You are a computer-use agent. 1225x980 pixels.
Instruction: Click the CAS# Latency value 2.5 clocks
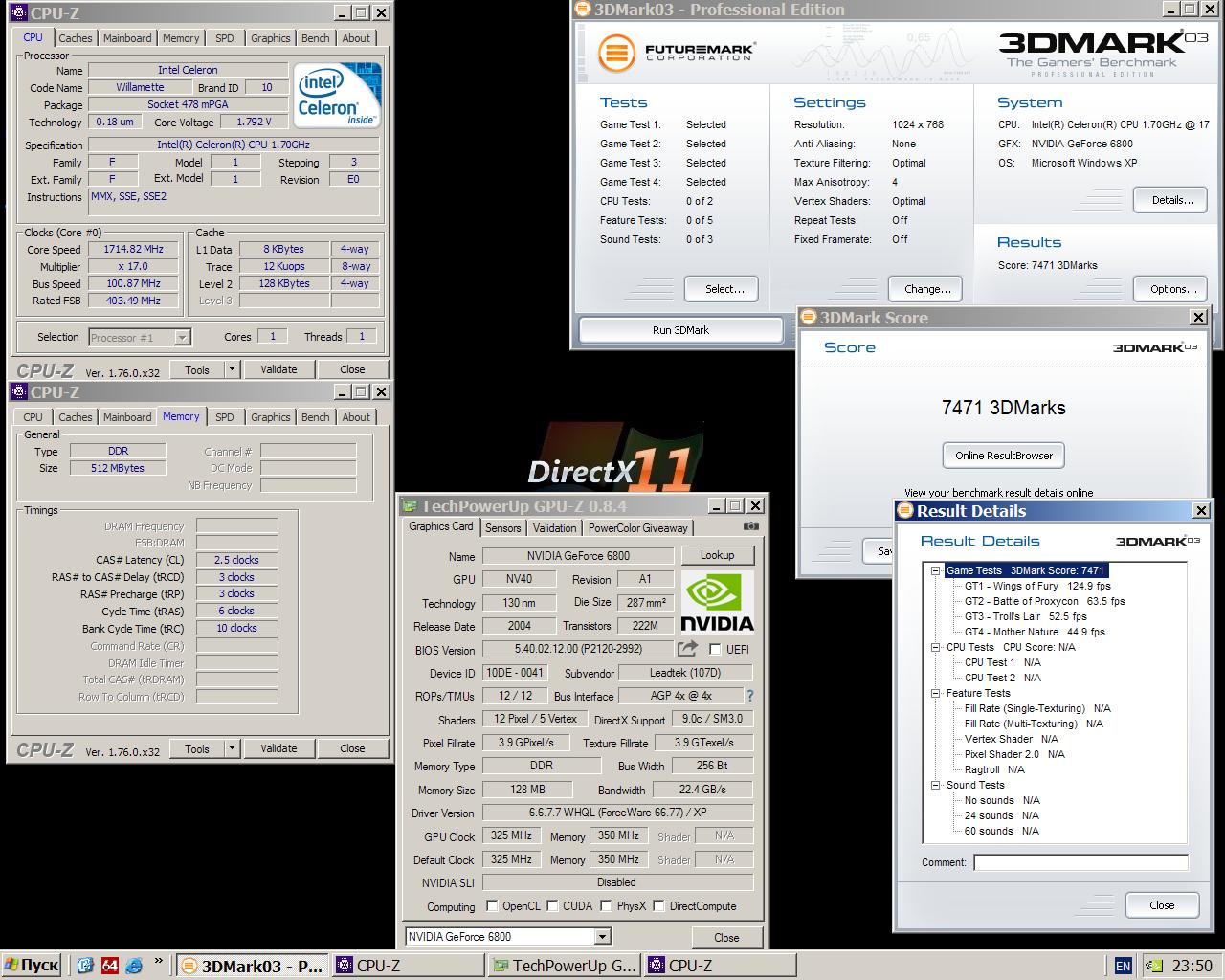236,560
